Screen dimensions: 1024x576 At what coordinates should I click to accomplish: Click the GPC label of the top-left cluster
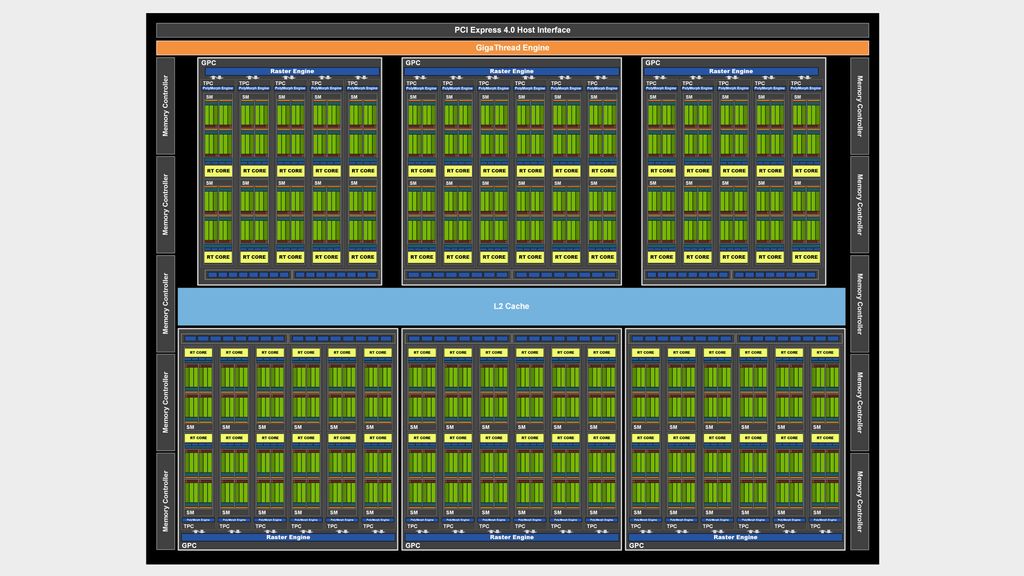208,63
